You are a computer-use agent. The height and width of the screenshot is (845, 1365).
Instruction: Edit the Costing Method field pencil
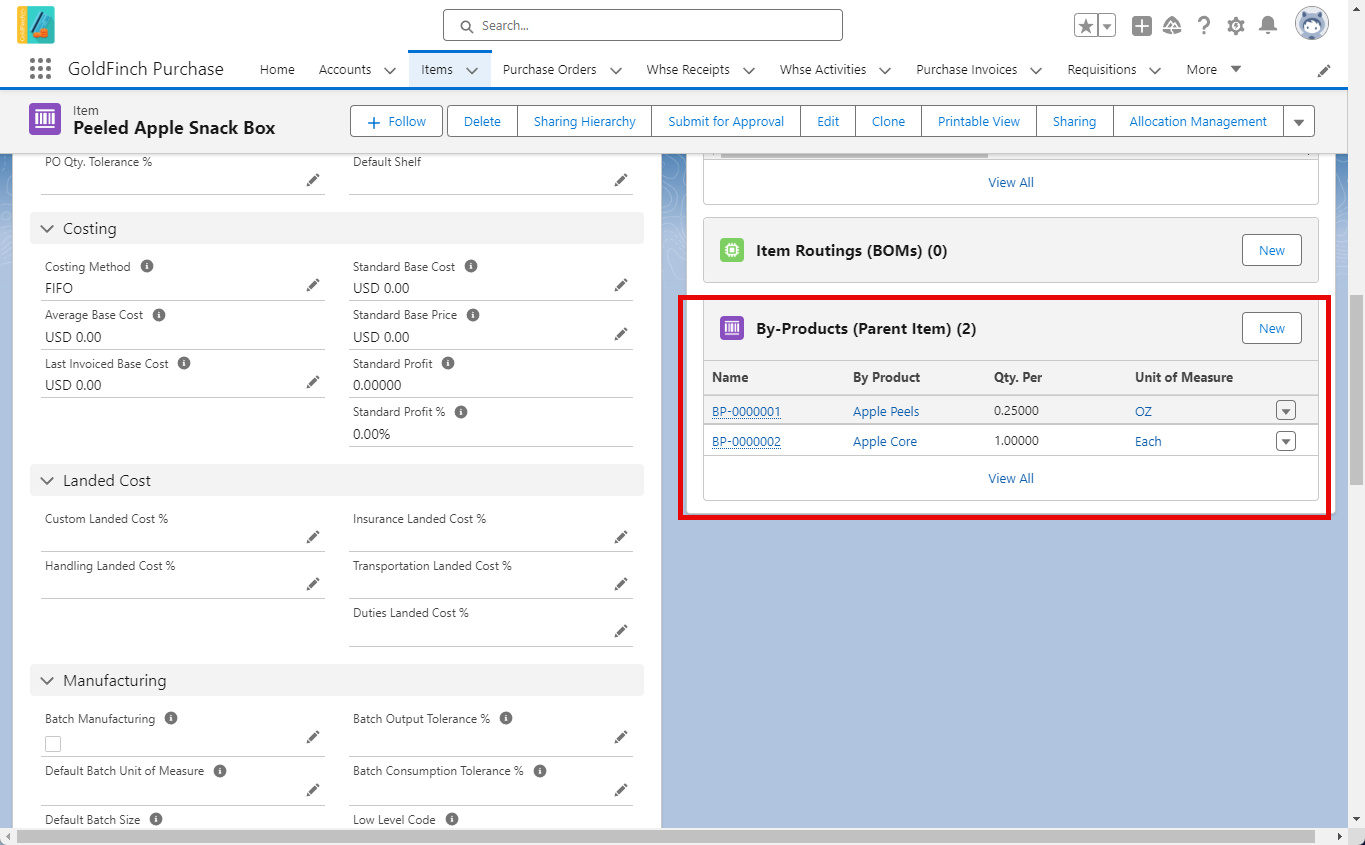313,286
